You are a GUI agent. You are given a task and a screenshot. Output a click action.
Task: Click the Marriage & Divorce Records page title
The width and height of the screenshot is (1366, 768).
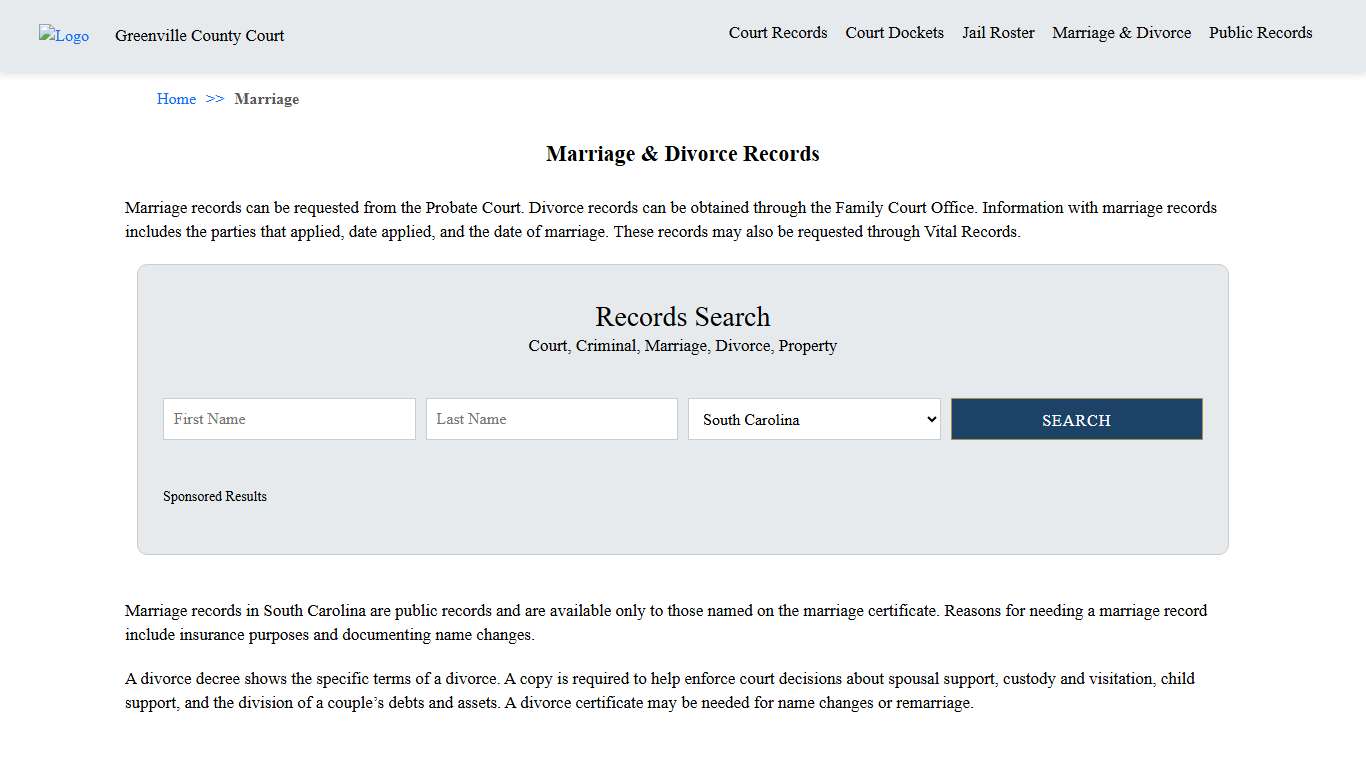(683, 154)
